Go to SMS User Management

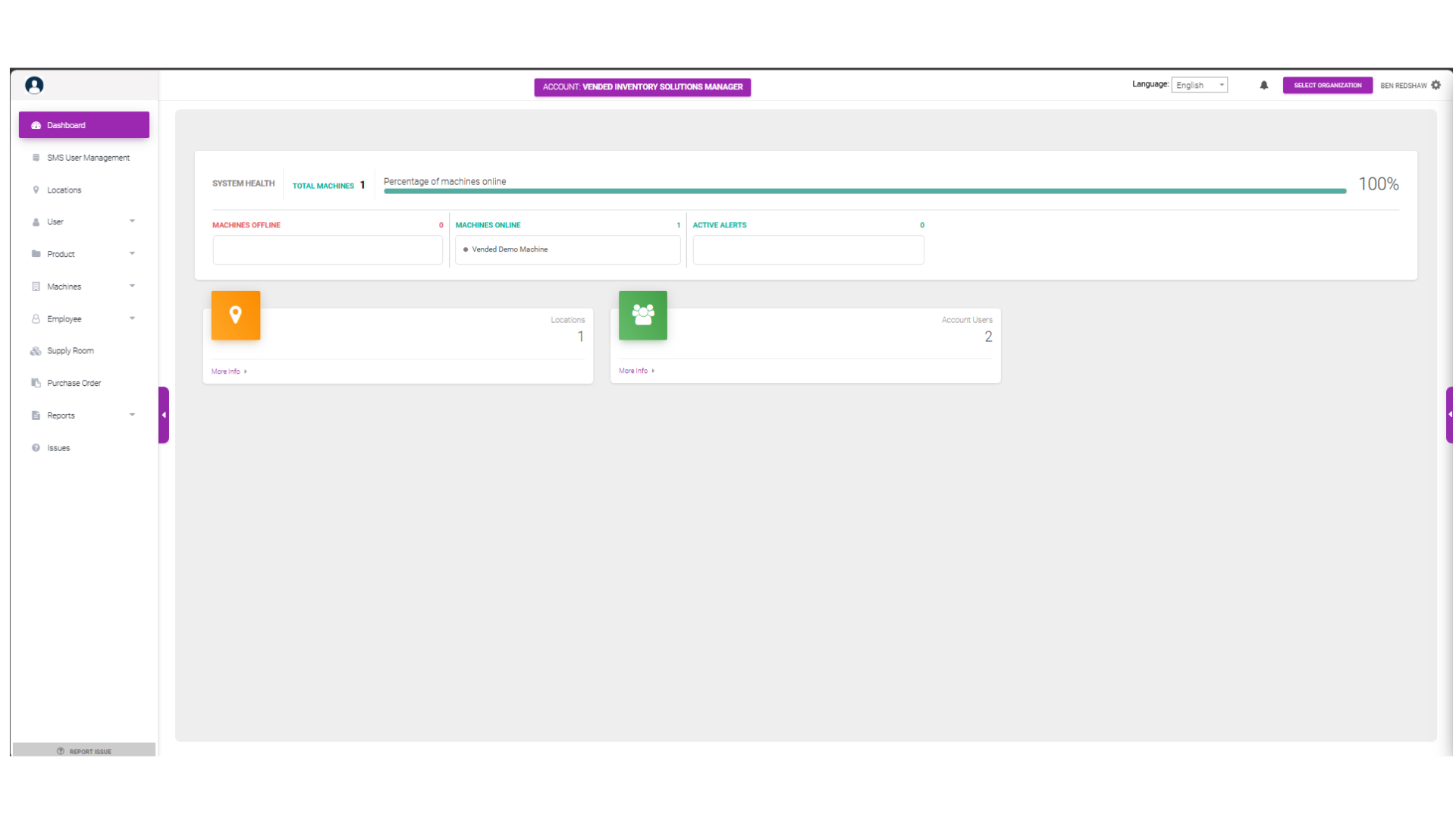pyautogui.click(x=84, y=158)
